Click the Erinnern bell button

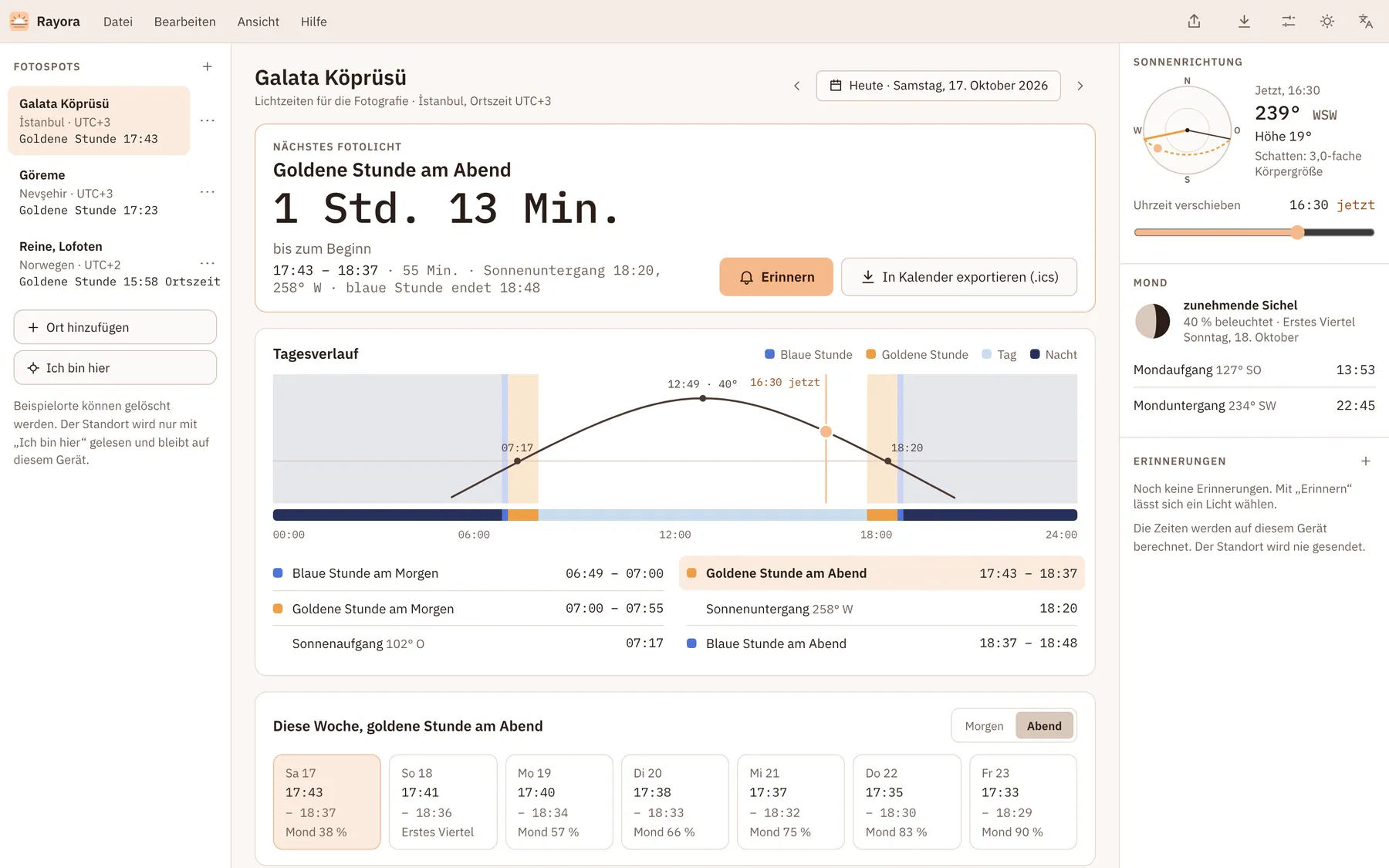[776, 277]
